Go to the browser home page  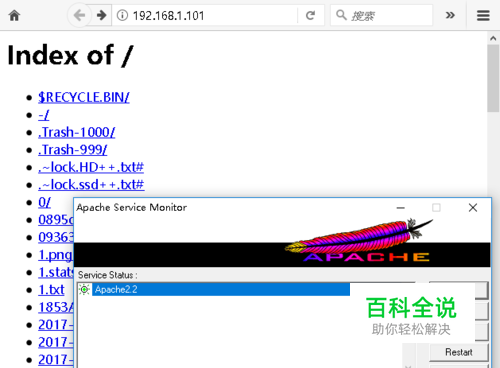click(14, 15)
